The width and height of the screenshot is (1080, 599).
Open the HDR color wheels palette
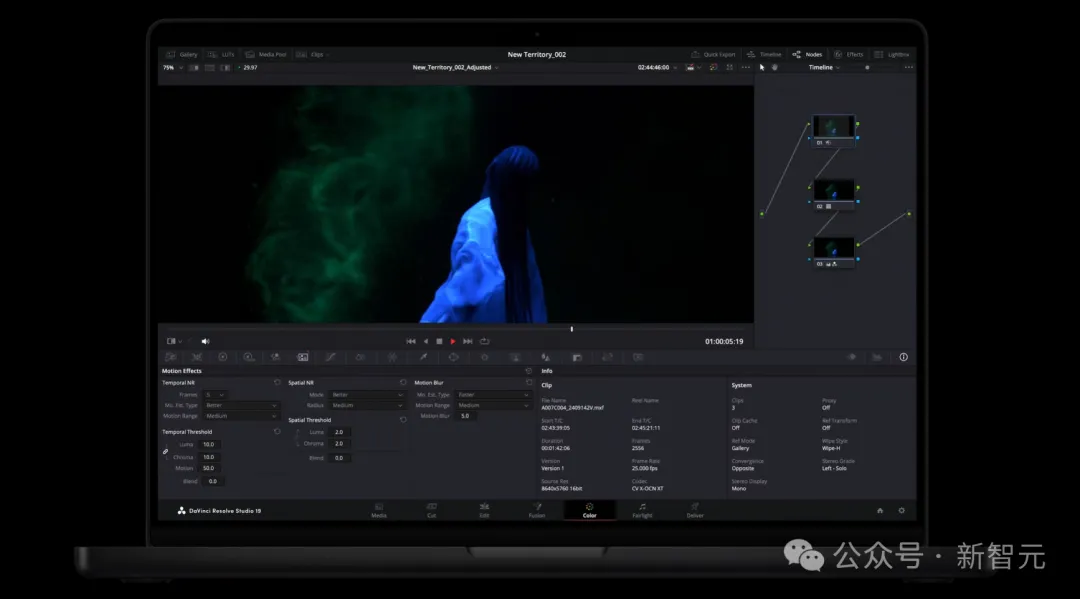coord(249,357)
